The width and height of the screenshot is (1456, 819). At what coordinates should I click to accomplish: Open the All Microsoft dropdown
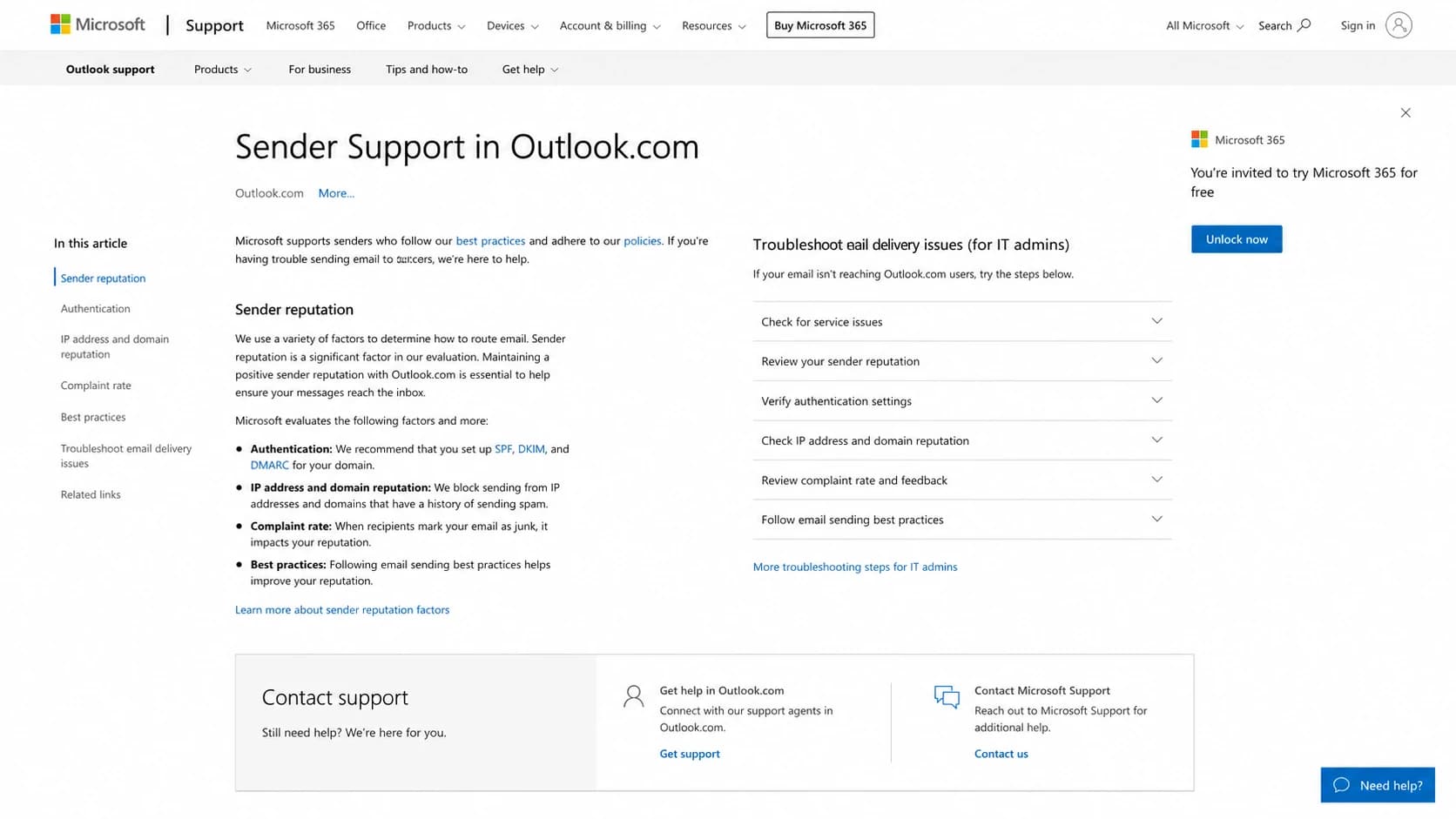pos(1204,25)
